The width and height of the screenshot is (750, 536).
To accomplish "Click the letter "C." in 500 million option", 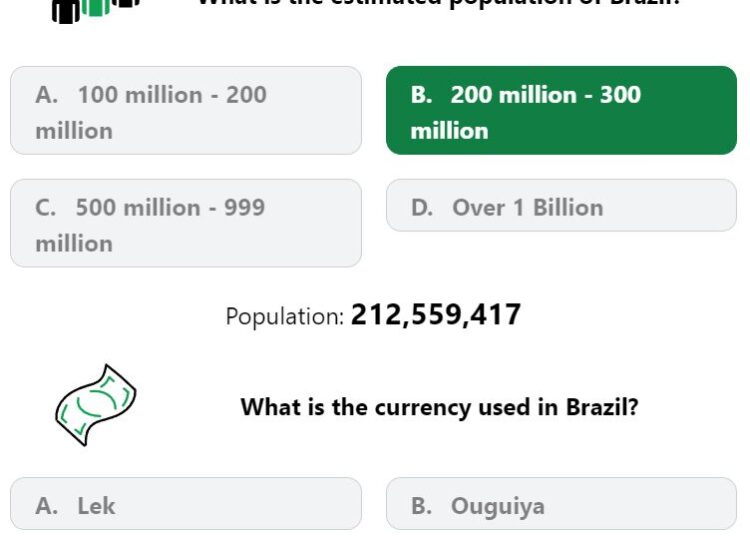I will (x=45, y=208).
